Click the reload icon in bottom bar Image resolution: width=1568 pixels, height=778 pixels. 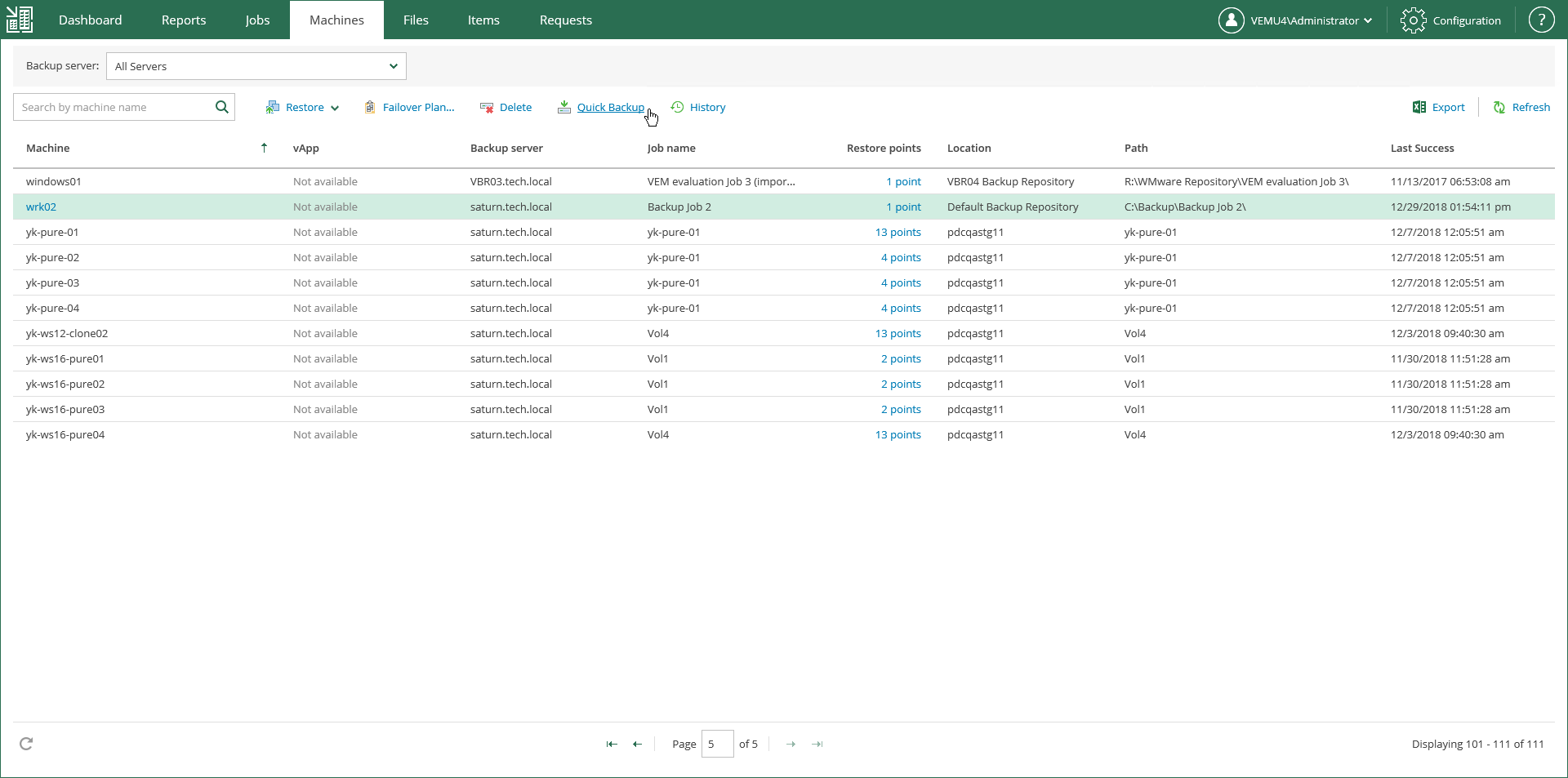click(26, 744)
